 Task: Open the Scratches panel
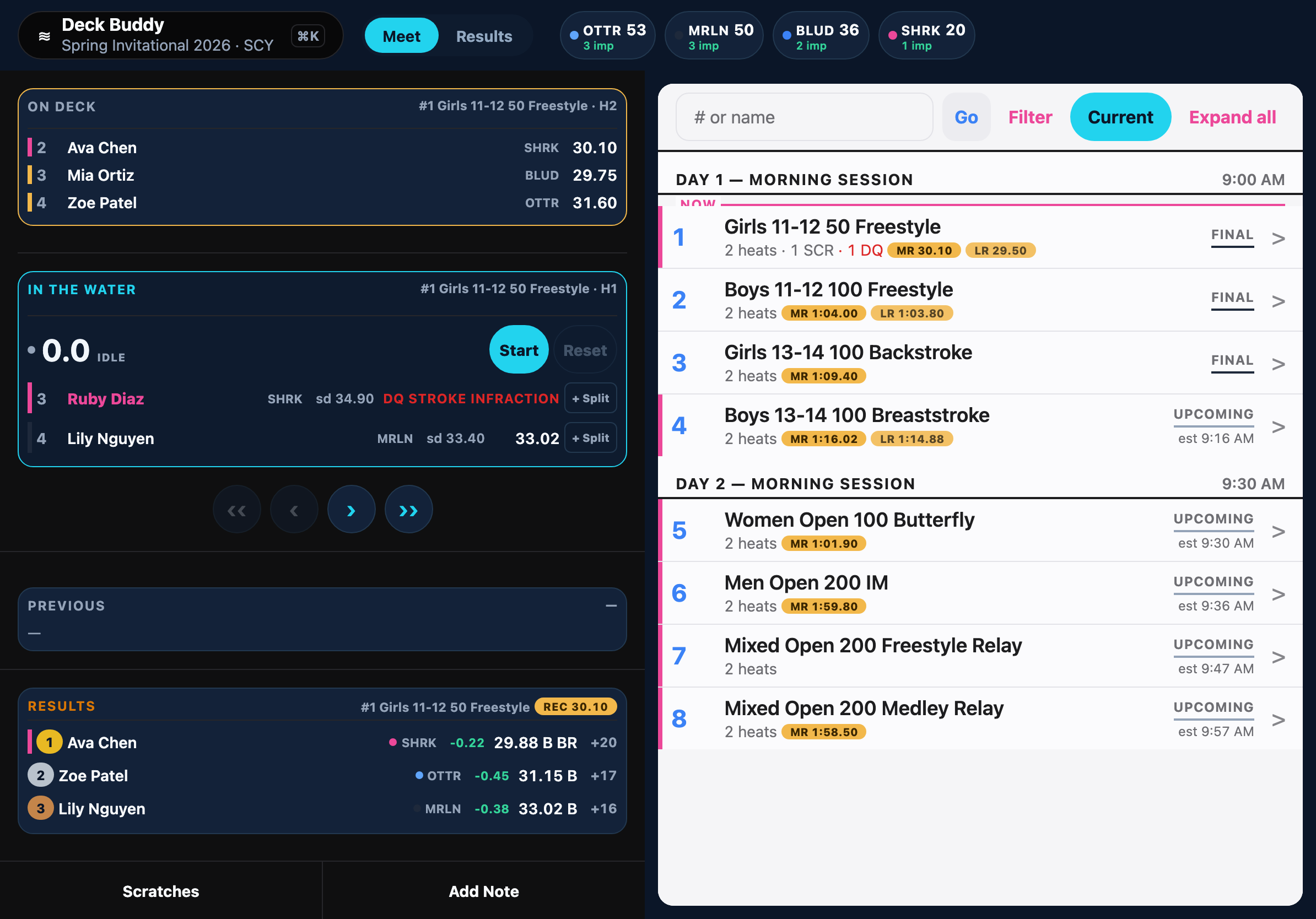coord(161,891)
